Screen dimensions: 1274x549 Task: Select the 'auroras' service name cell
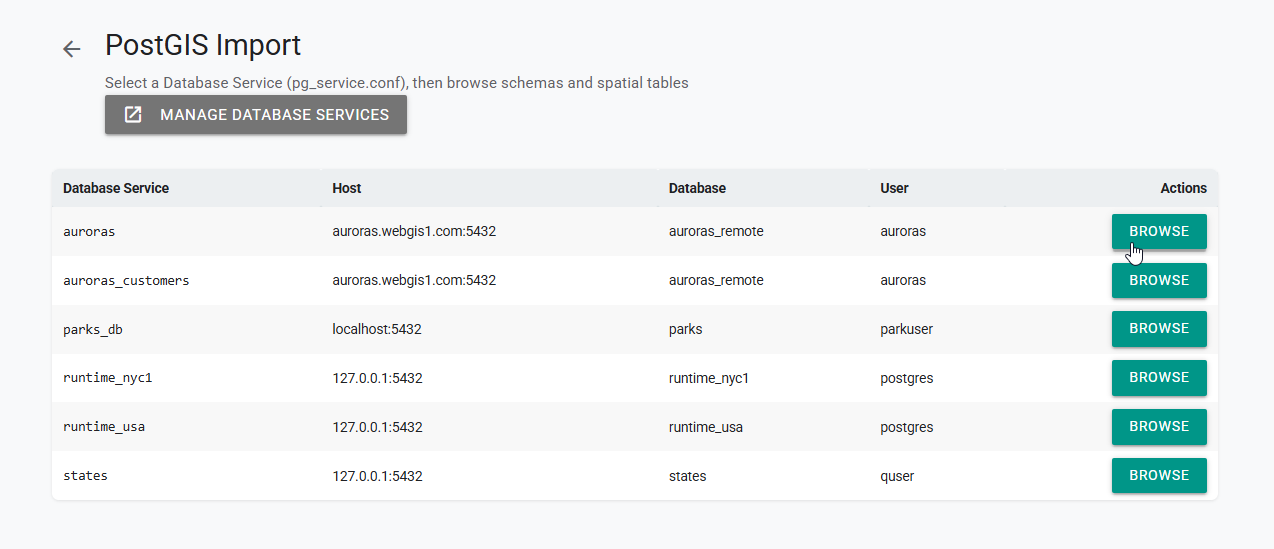(89, 231)
